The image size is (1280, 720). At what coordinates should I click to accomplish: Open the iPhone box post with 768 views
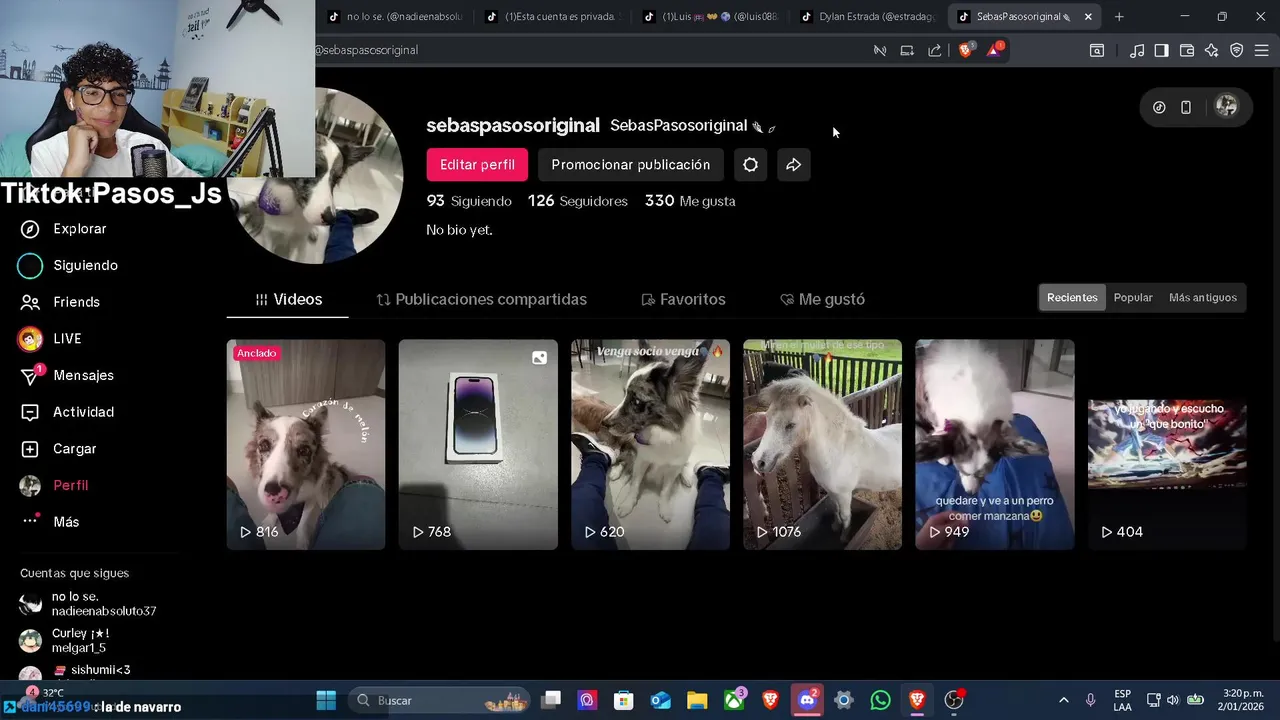[x=478, y=445]
